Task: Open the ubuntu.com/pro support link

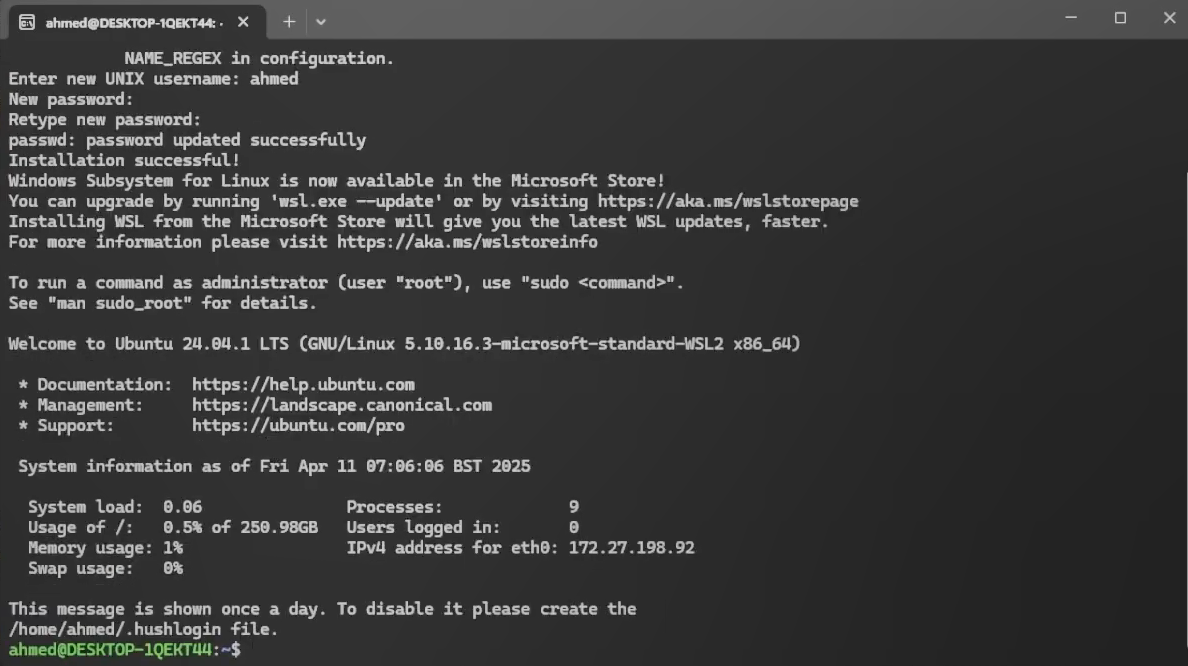Action: point(298,426)
